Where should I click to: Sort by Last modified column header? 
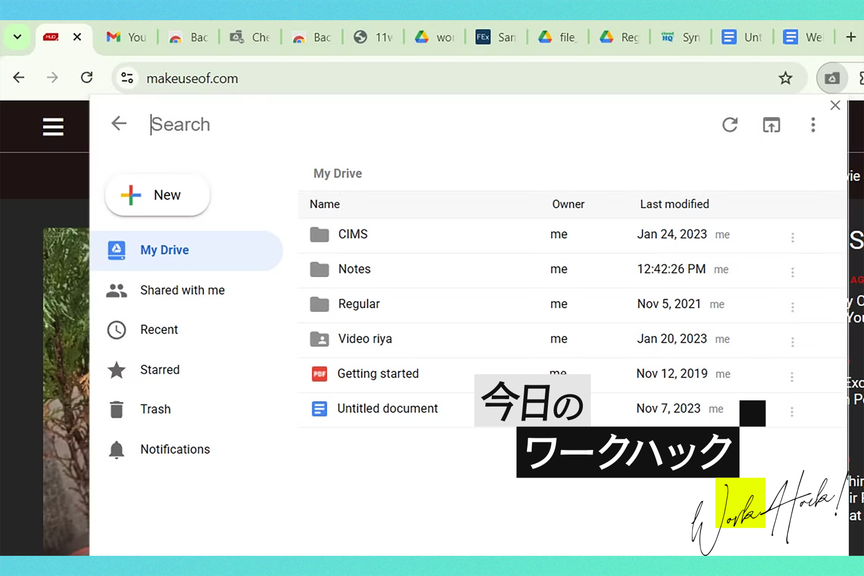tap(674, 204)
